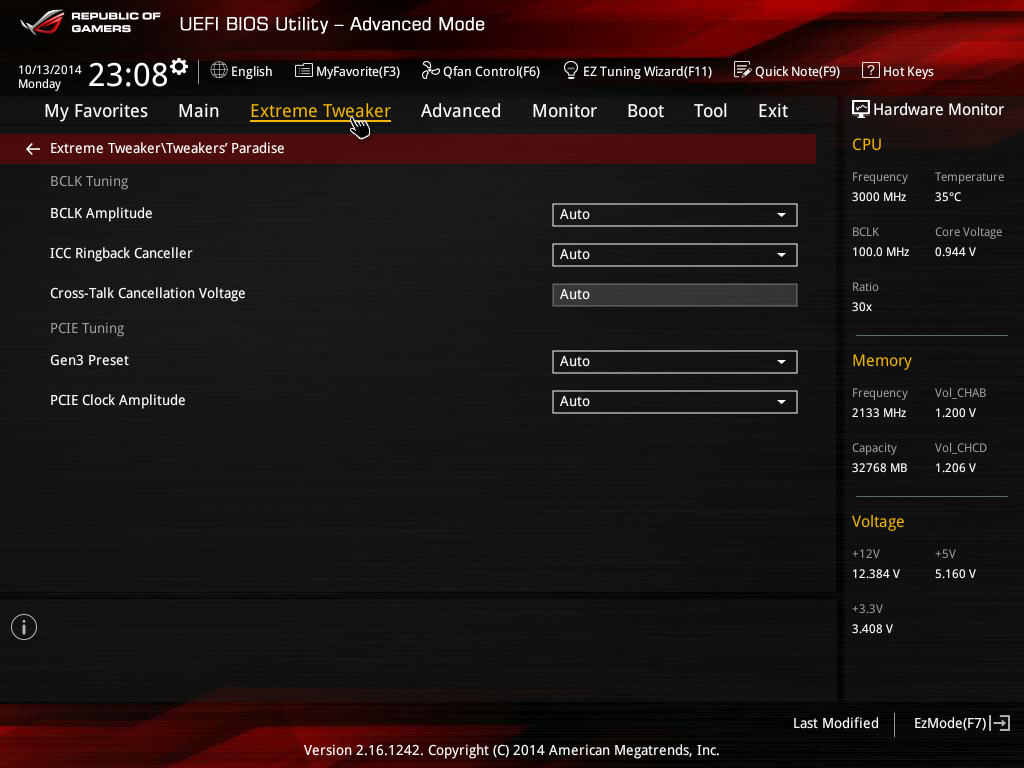The width and height of the screenshot is (1024, 768).
Task: Click the Last Modified button
Action: [836, 723]
